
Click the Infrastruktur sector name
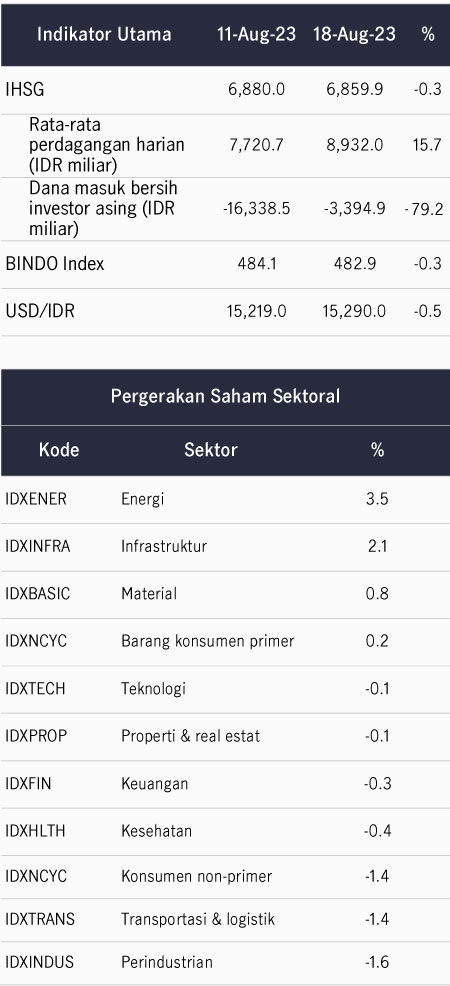pos(164,546)
